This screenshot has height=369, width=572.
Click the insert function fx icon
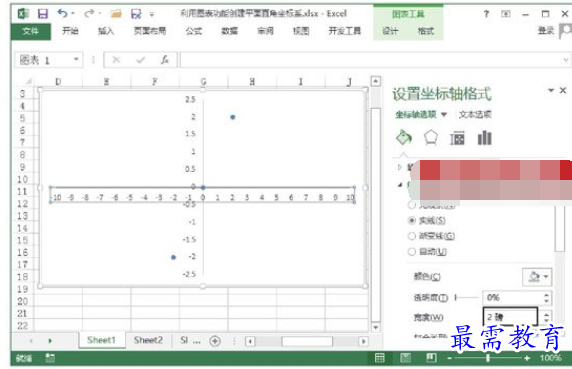click(165, 60)
